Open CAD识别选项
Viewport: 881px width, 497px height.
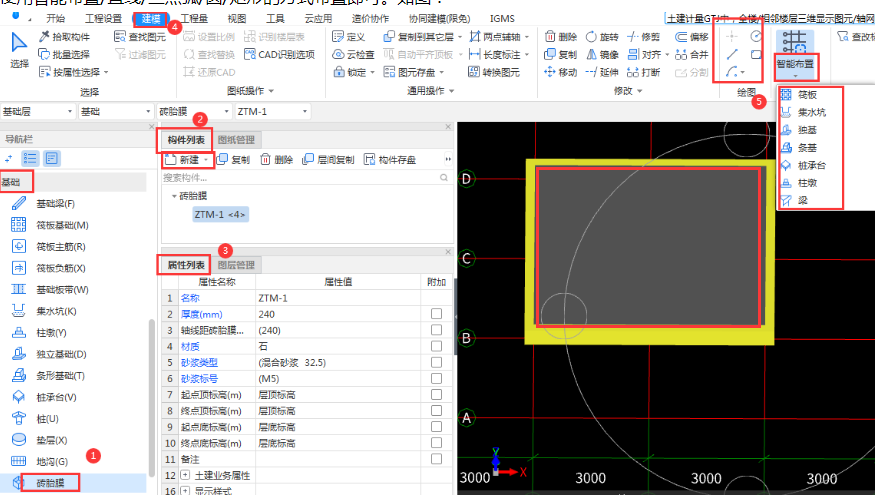click(x=280, y=54)
